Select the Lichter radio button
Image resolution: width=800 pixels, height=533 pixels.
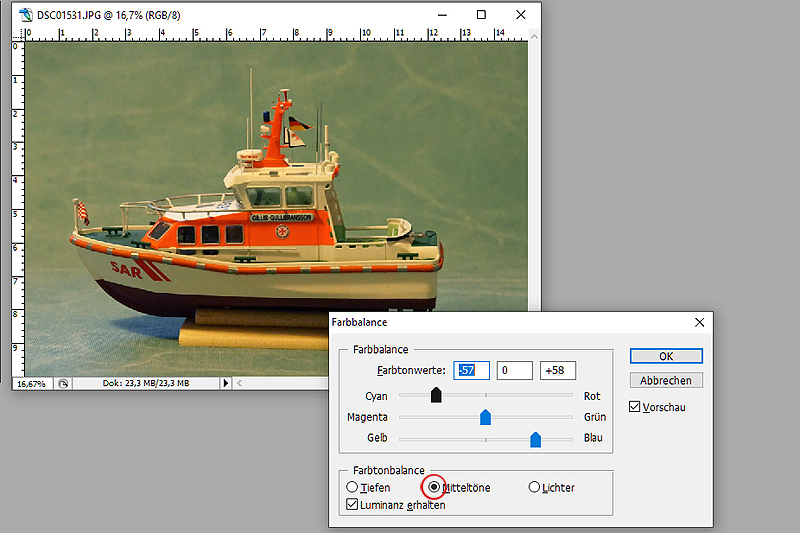pyautogui.click(x=534, y=487)
